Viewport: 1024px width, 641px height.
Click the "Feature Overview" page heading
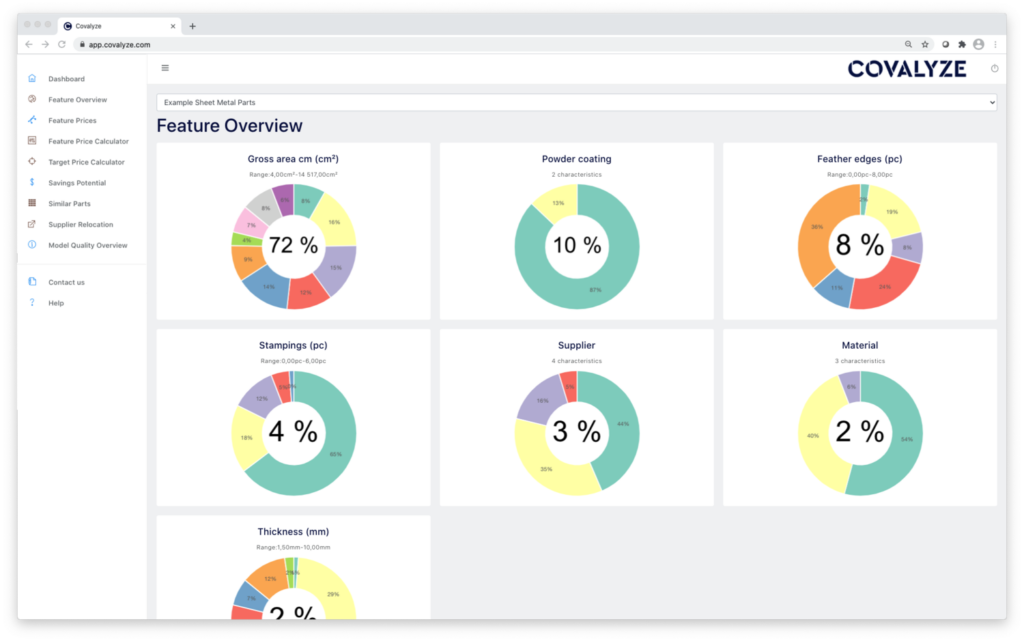click(230, 126)
